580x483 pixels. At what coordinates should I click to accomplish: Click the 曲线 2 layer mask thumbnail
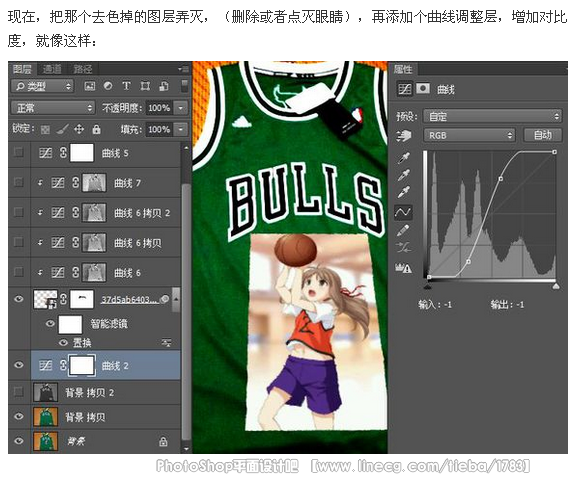pyautogui.click(x=82, y=365)
